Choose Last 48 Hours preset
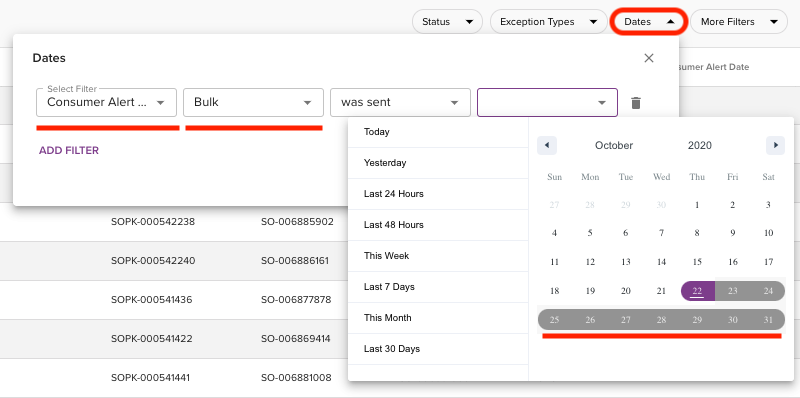 pyautogui.click(x=438, y=225)
